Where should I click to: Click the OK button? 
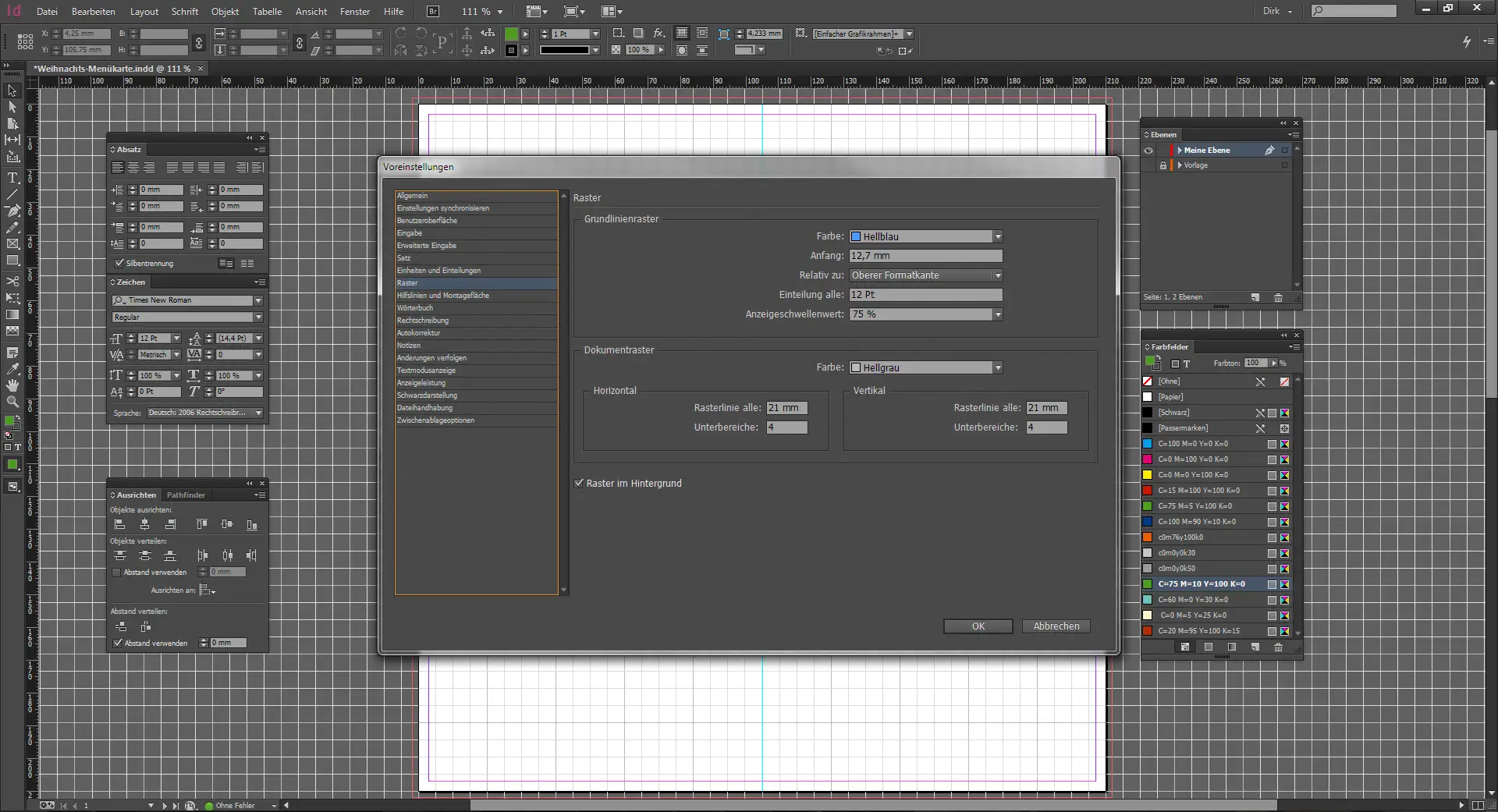click(978, 626)
